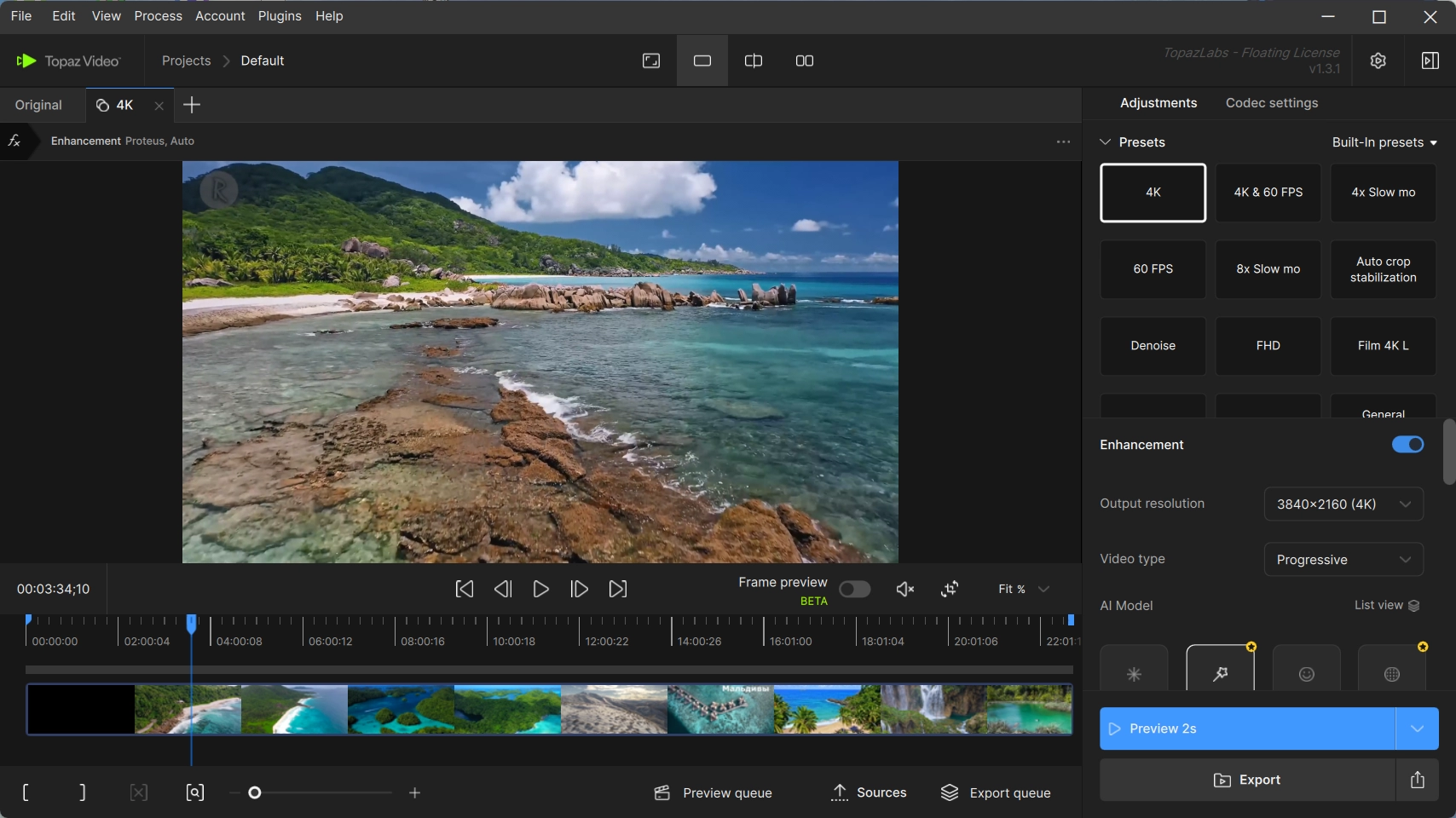Jump to the first frame
Image resolution: width=1456 pixels, height=818 pixels.
pos(465,589)
